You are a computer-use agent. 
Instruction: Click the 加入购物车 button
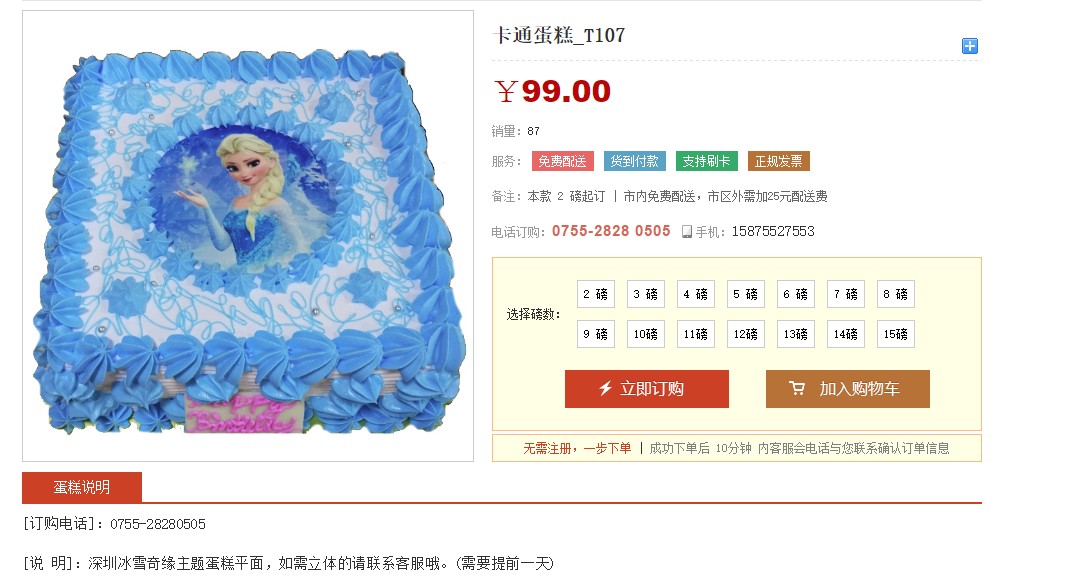click(x=847, y=389)
